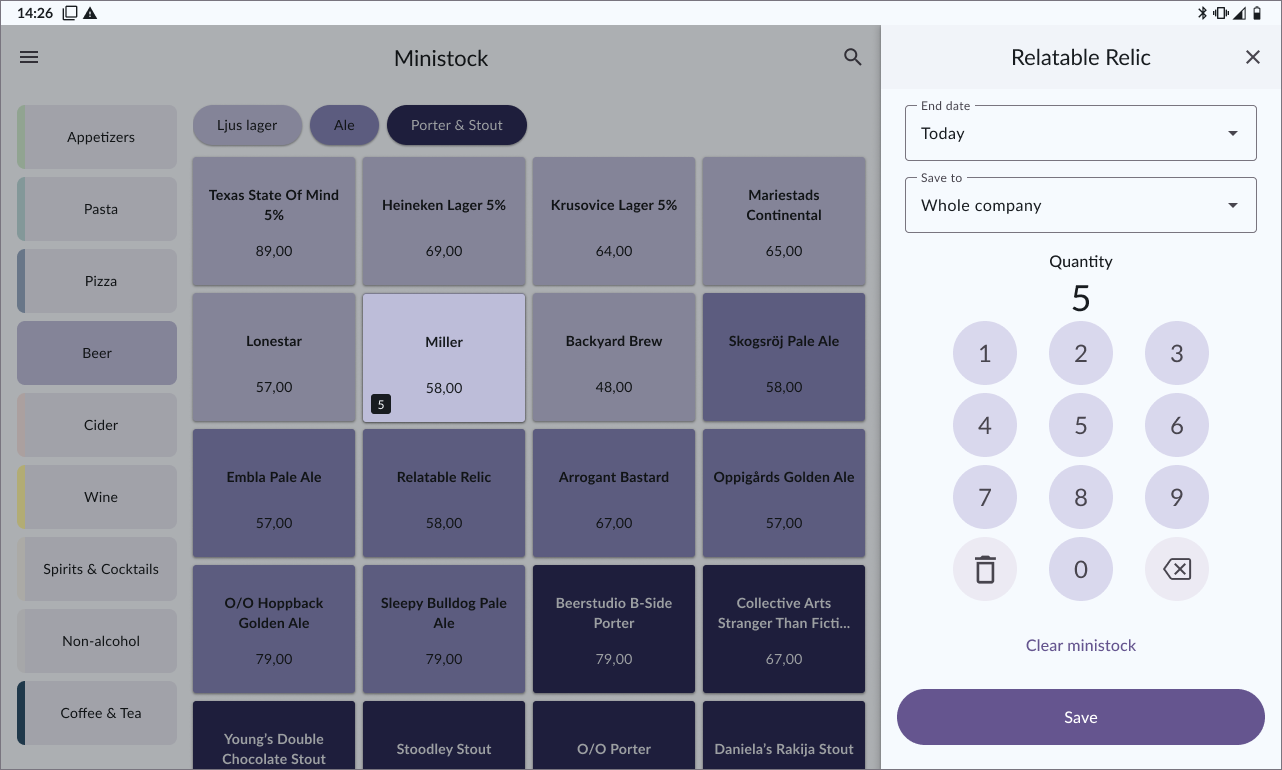Open the Save to dropdown
Viewport: 1282px width, 770px height.
(x=1081, y=205)
